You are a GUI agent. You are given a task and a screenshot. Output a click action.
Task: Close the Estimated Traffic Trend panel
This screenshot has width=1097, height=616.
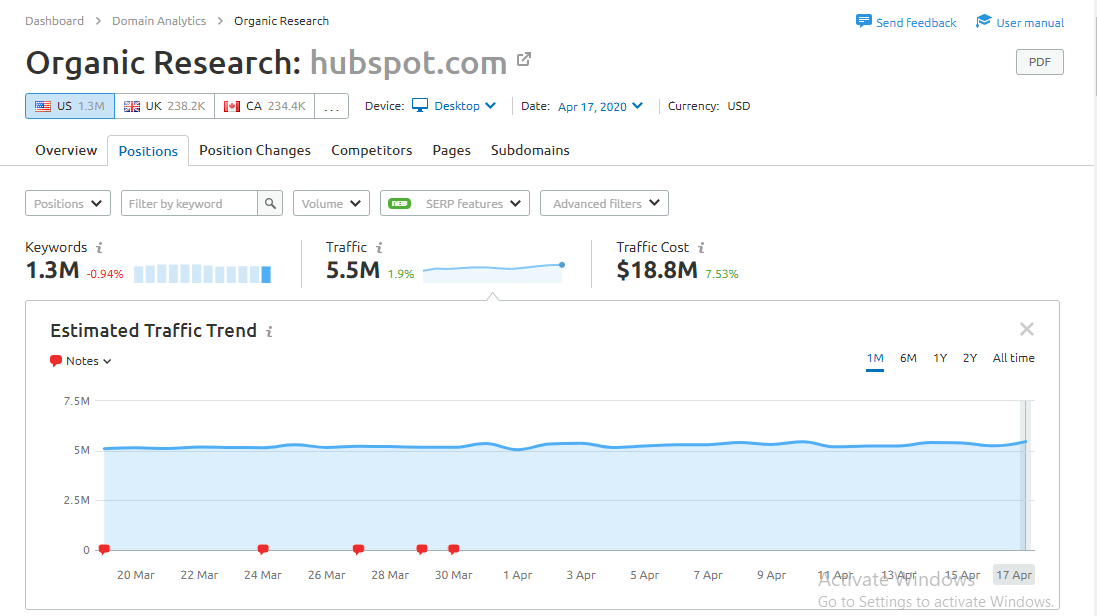click(1026, 329)
